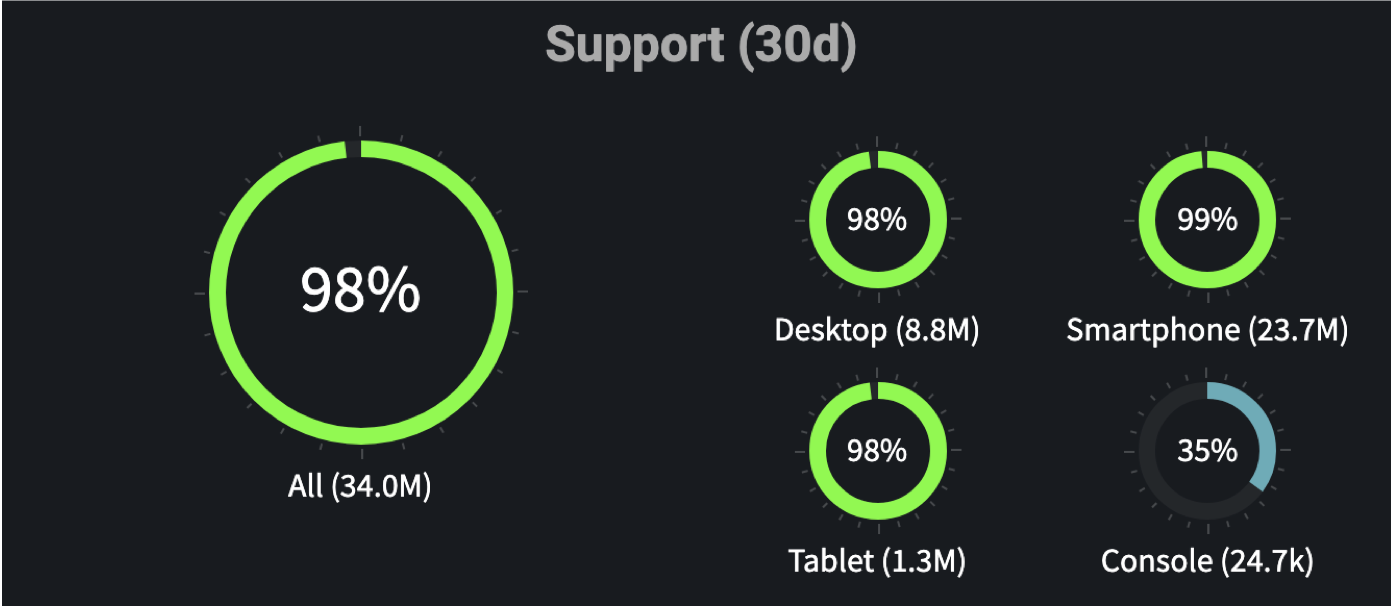Click the All (34.0M) label

(x=360, y=486)
